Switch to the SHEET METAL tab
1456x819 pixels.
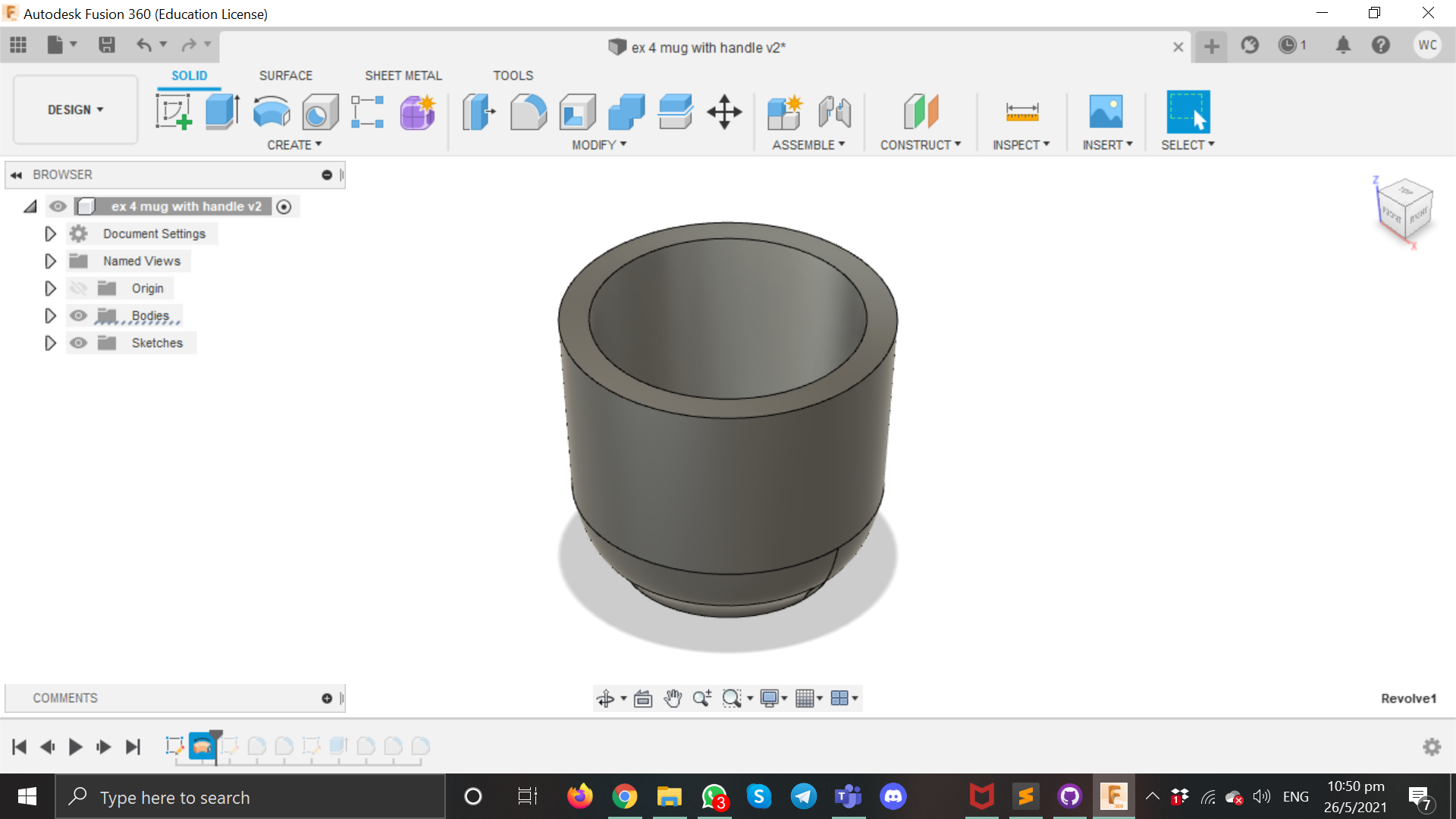[x=403, y=76]
